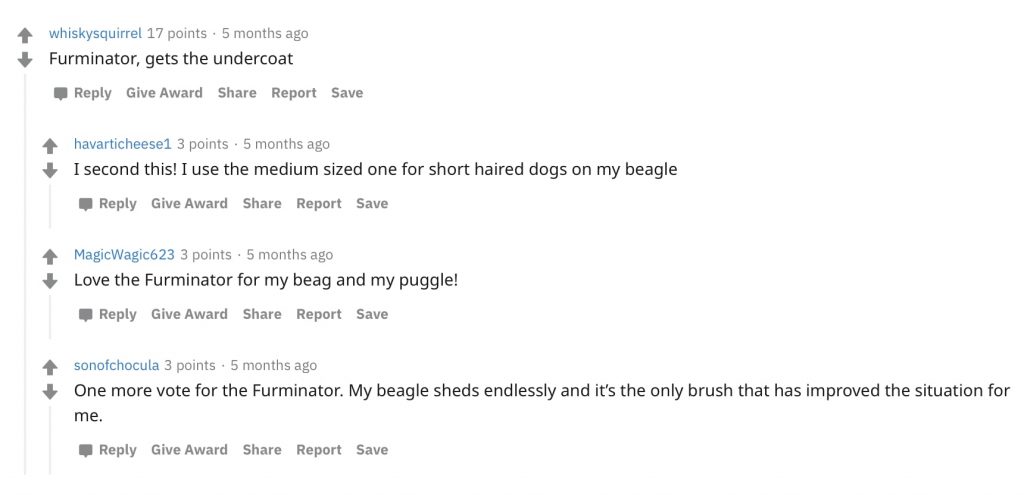Downvote MagicWagic623's puggle comment
This screenshot has height=495, width=1024.
click(51, 280)
